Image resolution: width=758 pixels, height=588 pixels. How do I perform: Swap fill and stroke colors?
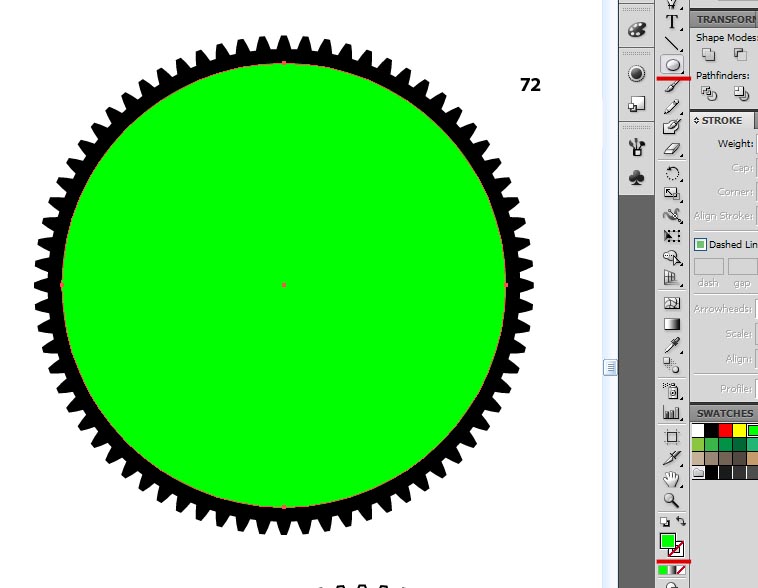click(681, 521)
